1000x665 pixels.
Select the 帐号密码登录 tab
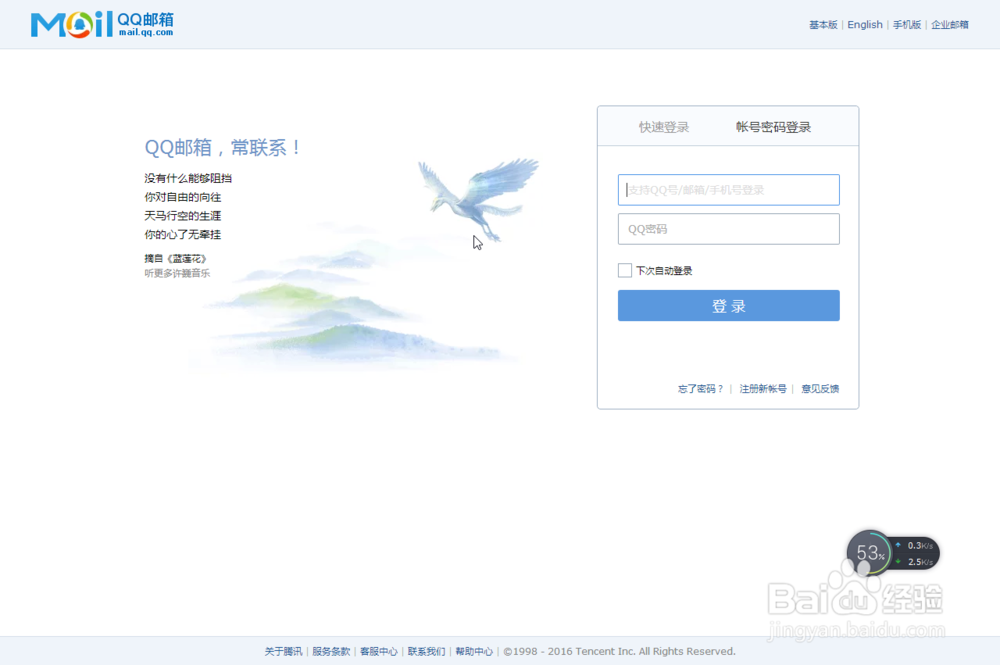tap(773, 127)
